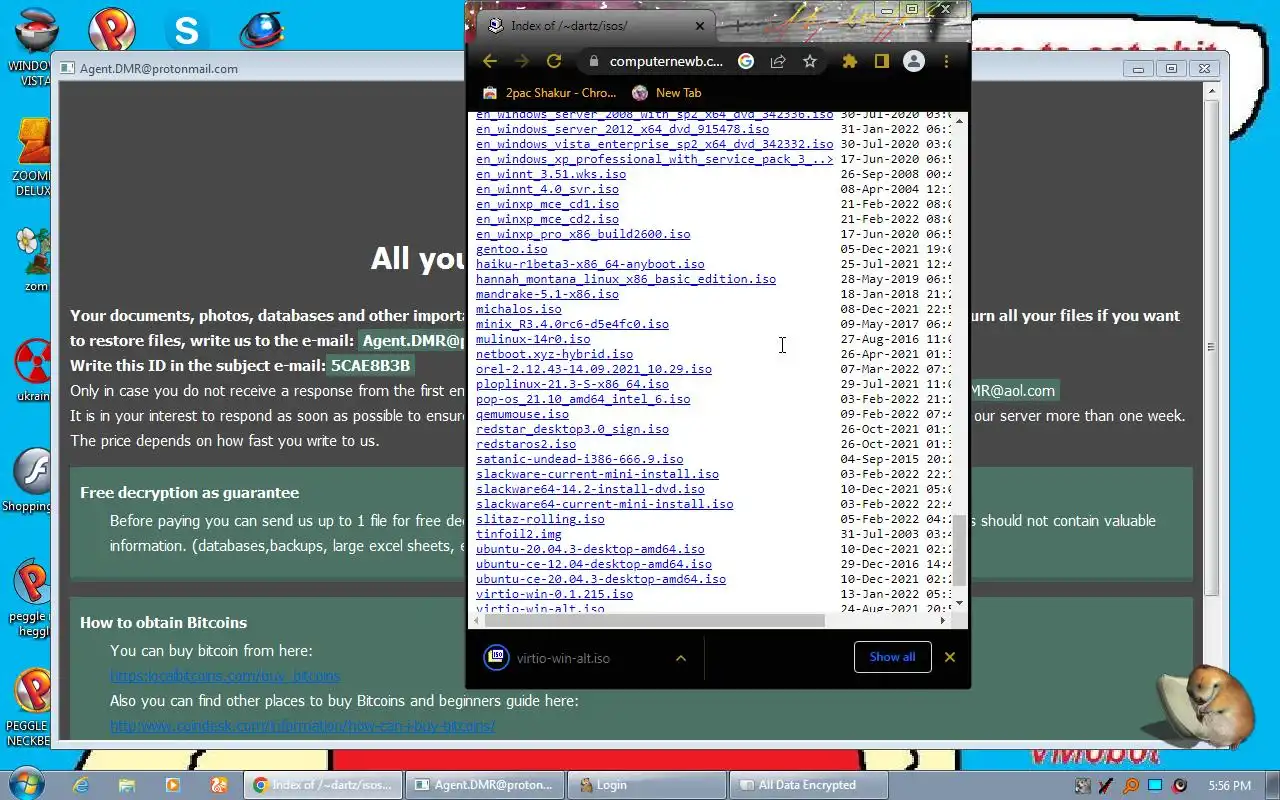Open the hannah_montana_linux_x86_basic_edition.iso link
Screen dimensions: 1280x800
tap(626, 279)
